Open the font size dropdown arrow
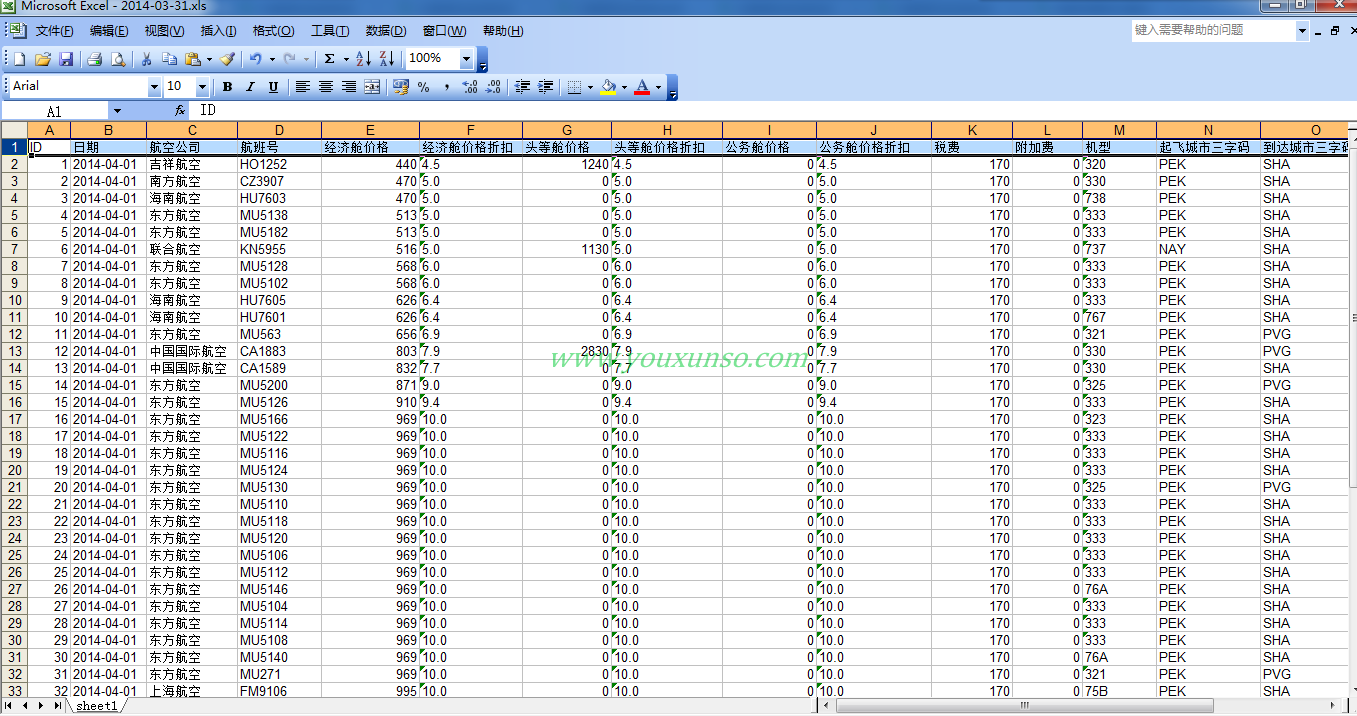 click(x=202, y=87)
